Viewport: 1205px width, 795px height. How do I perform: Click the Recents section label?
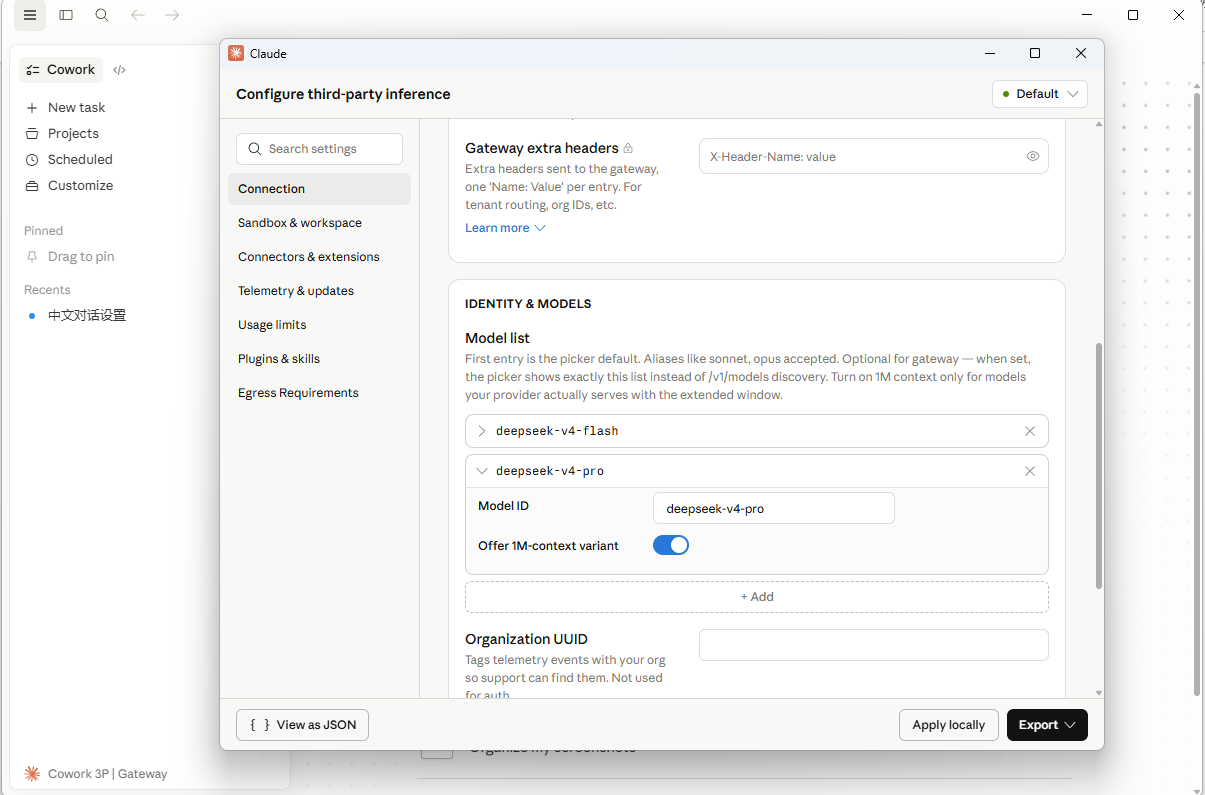tap(47, 290)
